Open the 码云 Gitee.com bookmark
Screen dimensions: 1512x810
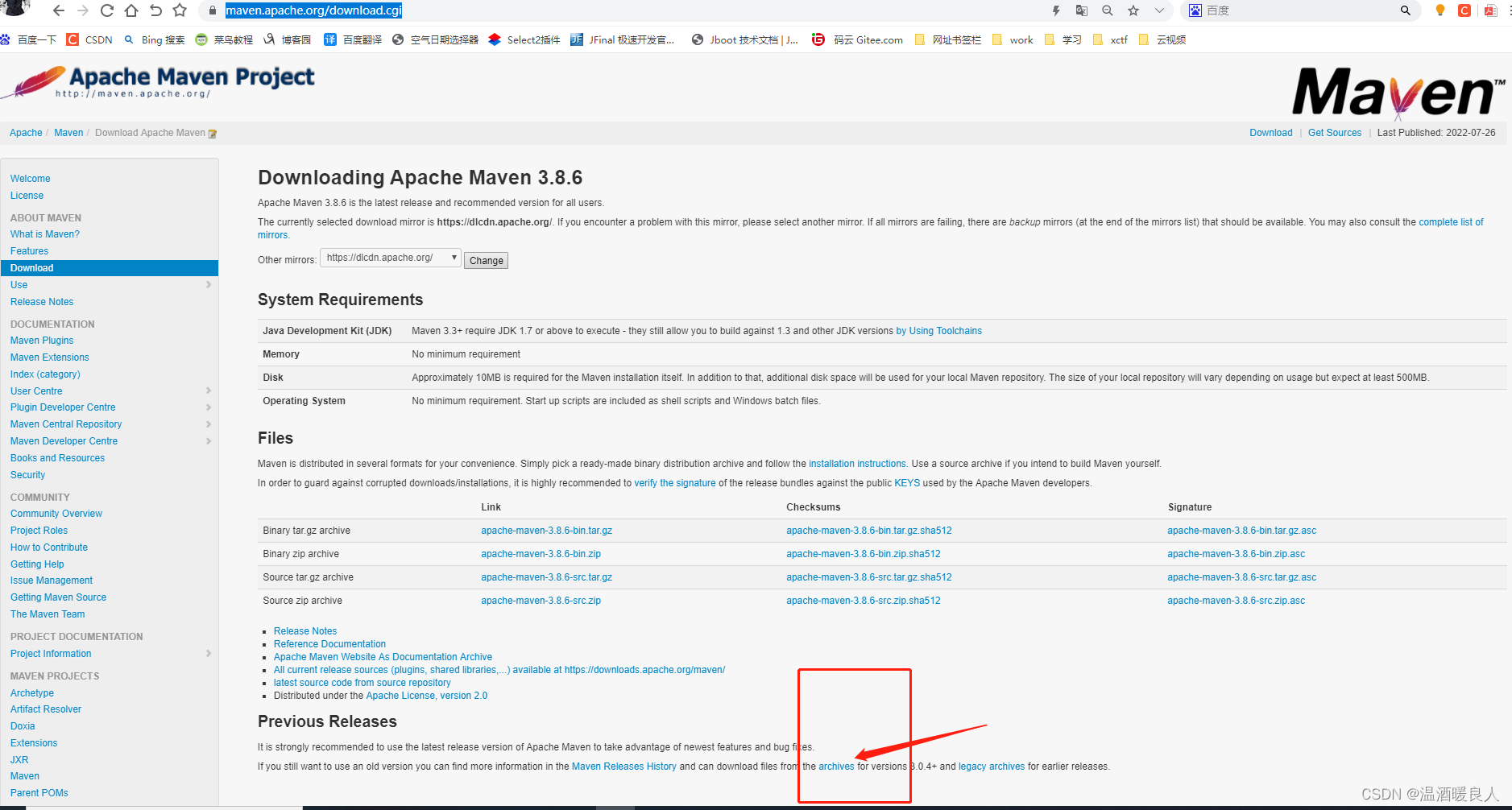(858, 39)
